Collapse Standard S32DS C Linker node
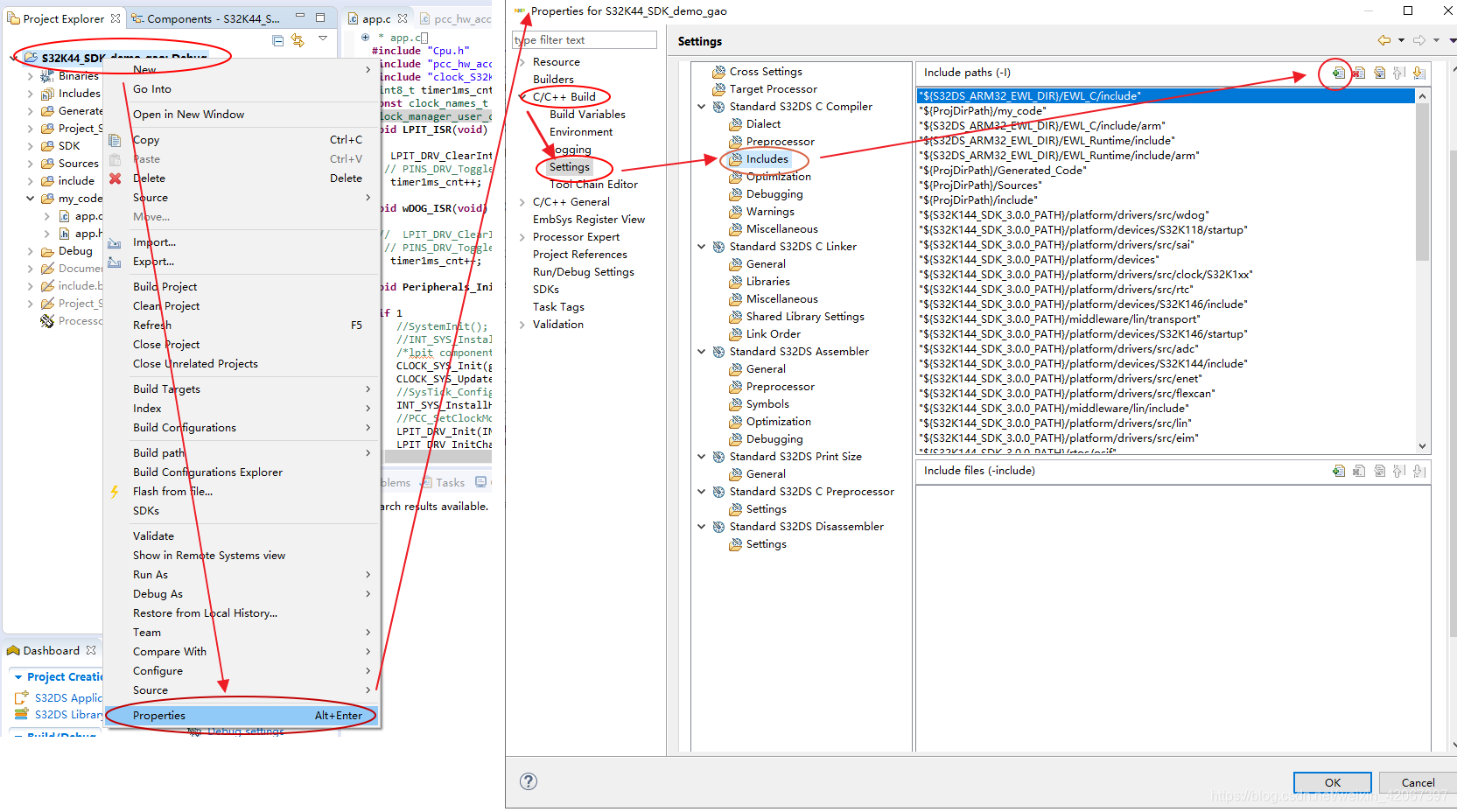The width and height of the screenshot is (1457, 812). (701, 247)
